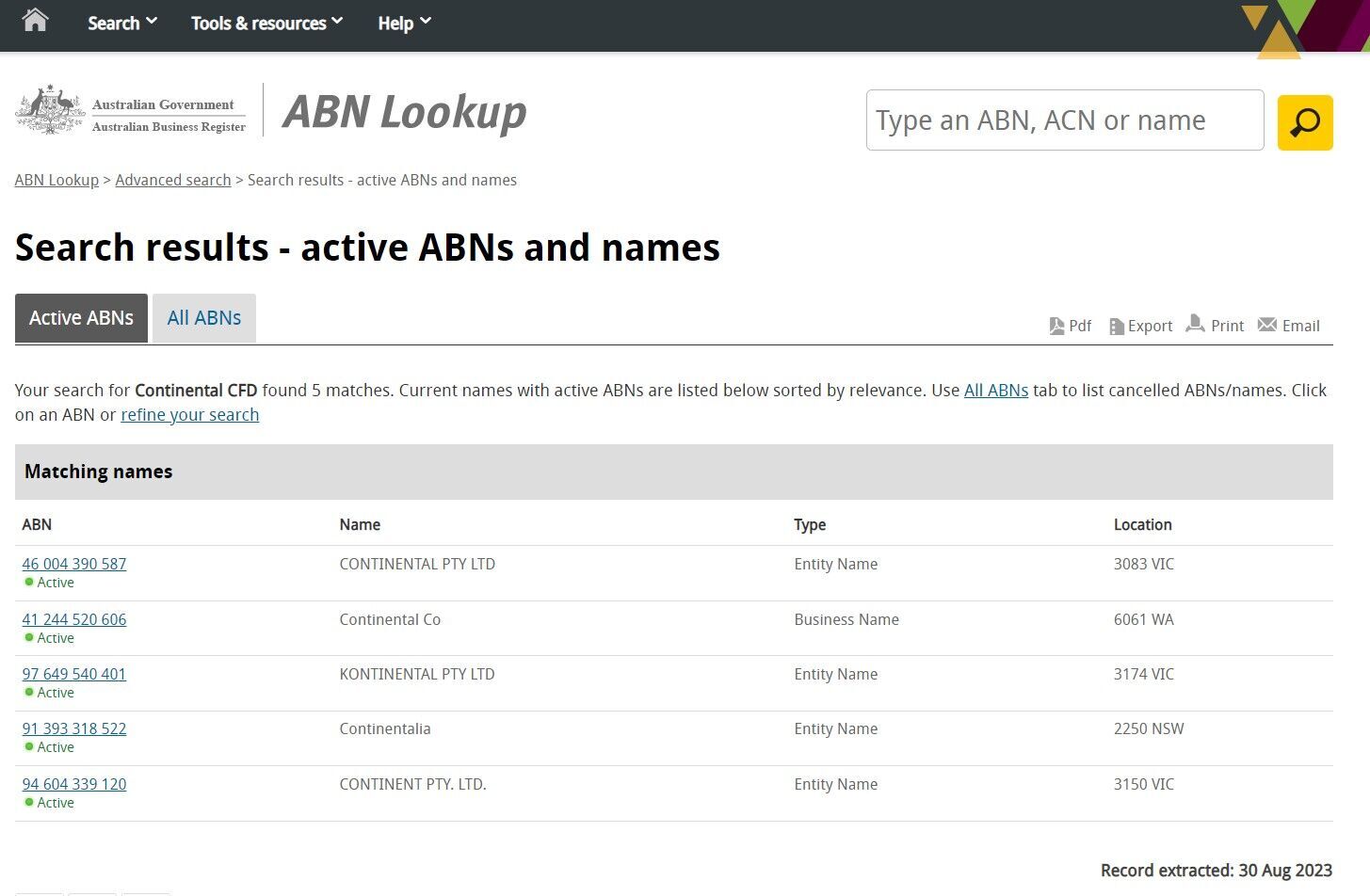Click Record extracted date text
Viewport: 1370px width, 896px height.
pyautogui.click(x=1217, y=871)
